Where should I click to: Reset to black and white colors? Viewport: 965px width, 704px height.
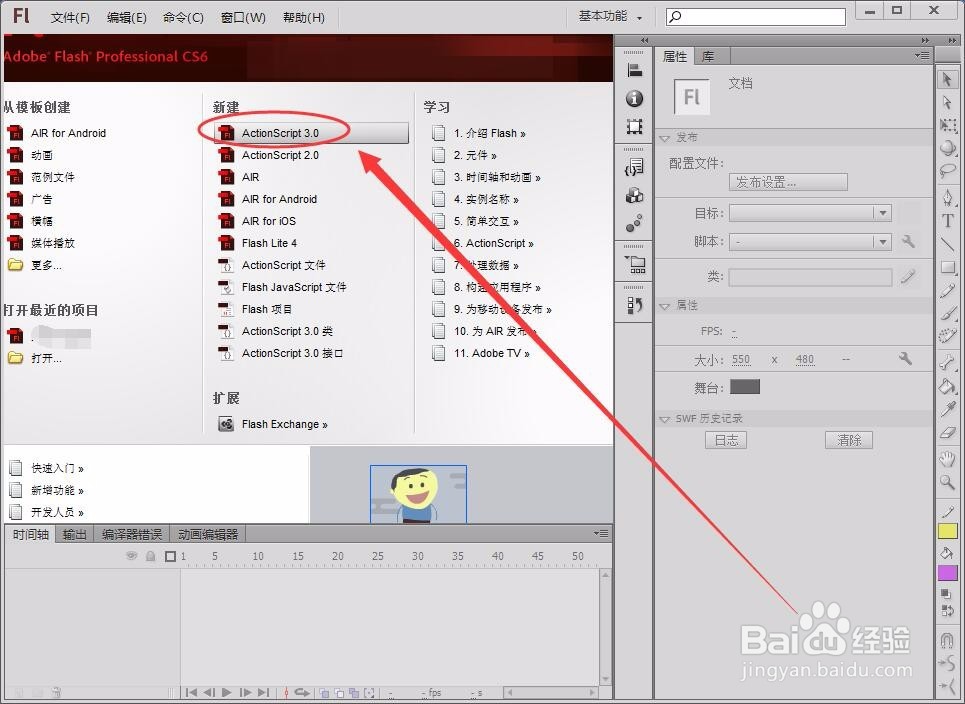pyautogui.click(x=948, y=594)
